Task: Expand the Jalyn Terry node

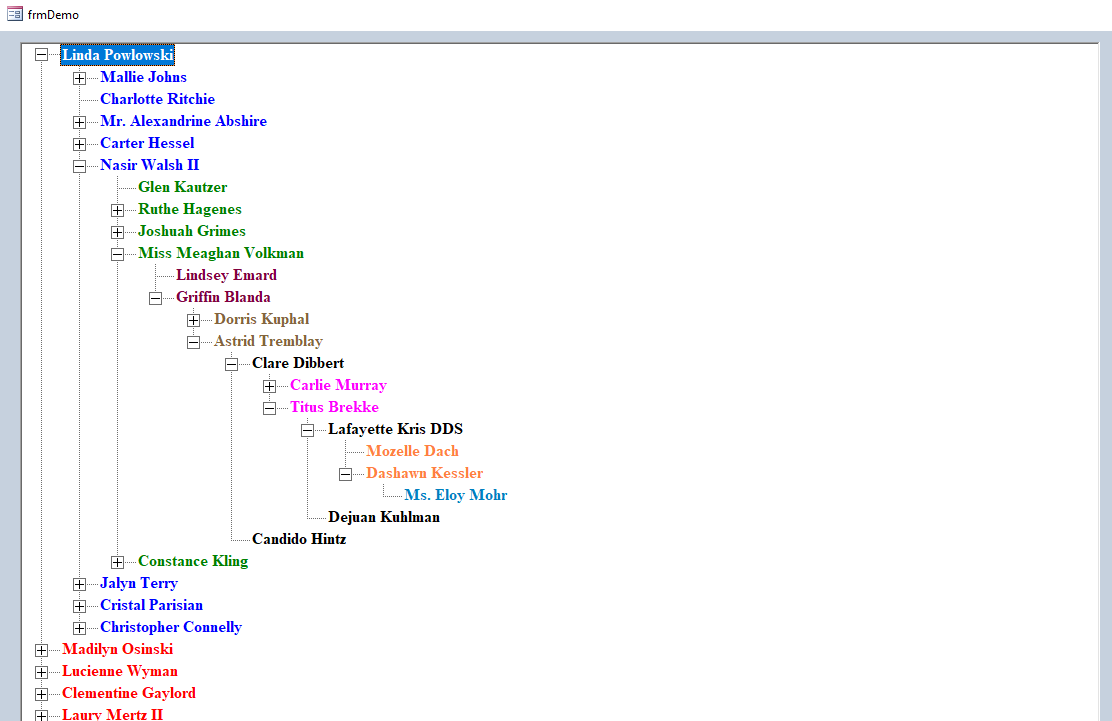Action: tap(79, 584)
